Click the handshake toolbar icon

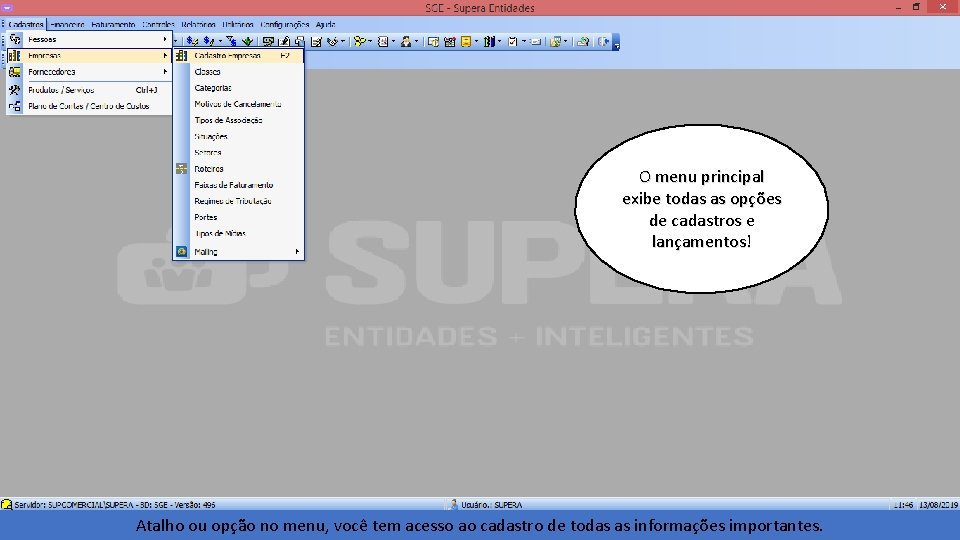[332, 42]
